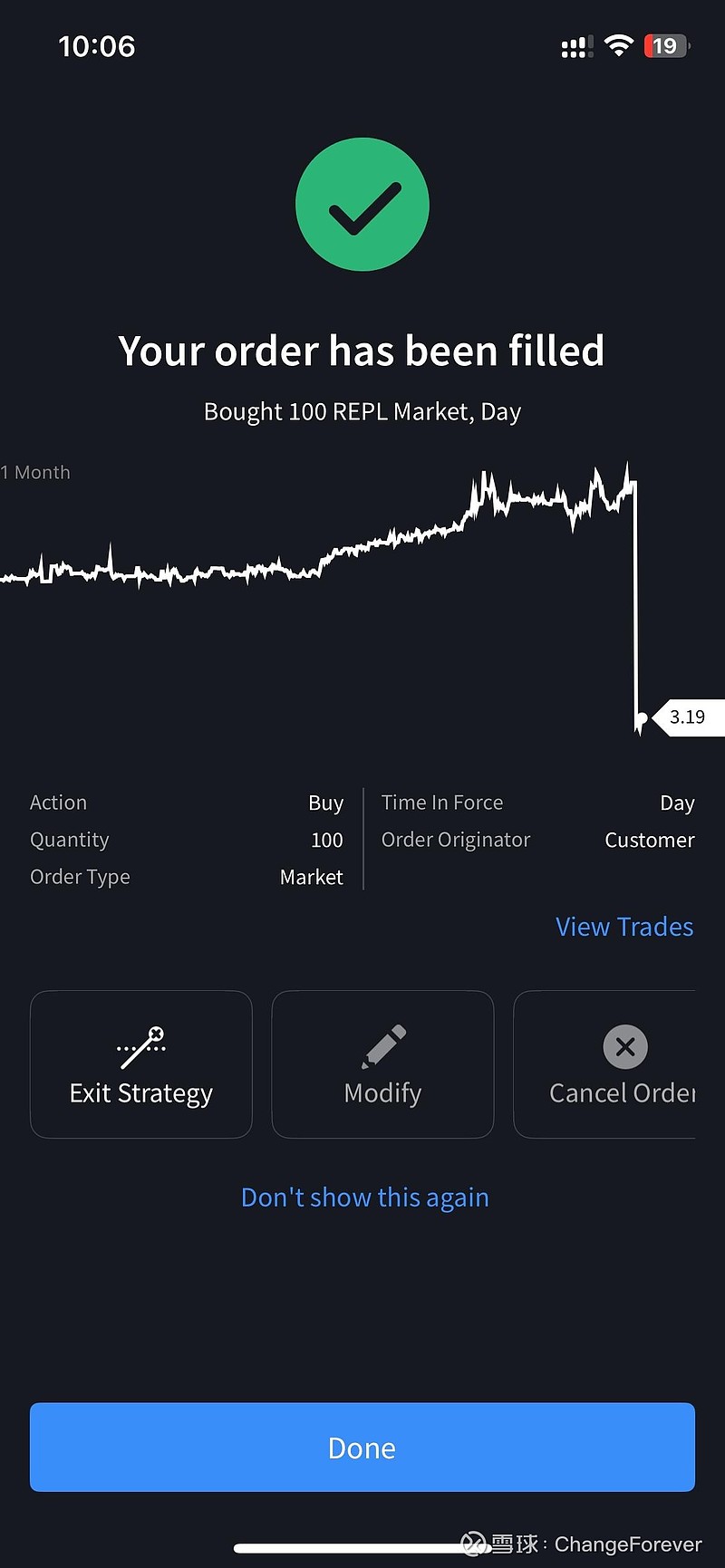Viewport: 725px width, 1568px height.
Task: Open Exit Strategy via its dotted-line icon
Action: [141, 1047]
